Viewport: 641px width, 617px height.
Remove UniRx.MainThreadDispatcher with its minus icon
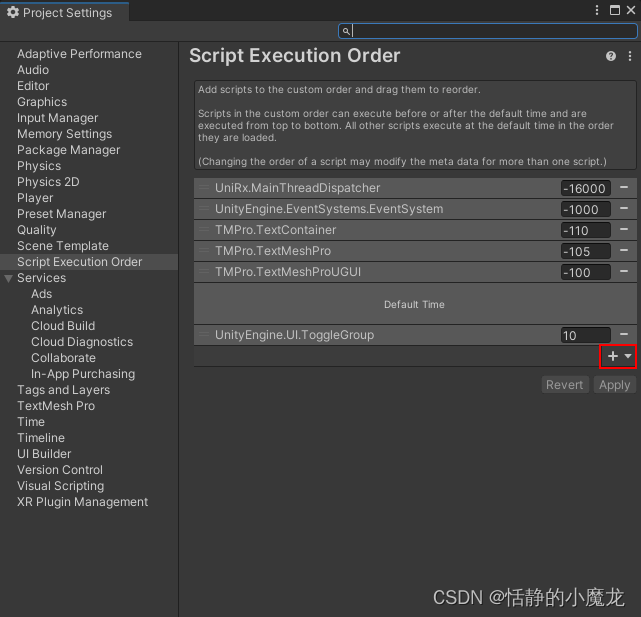click(x=624, y=188)
